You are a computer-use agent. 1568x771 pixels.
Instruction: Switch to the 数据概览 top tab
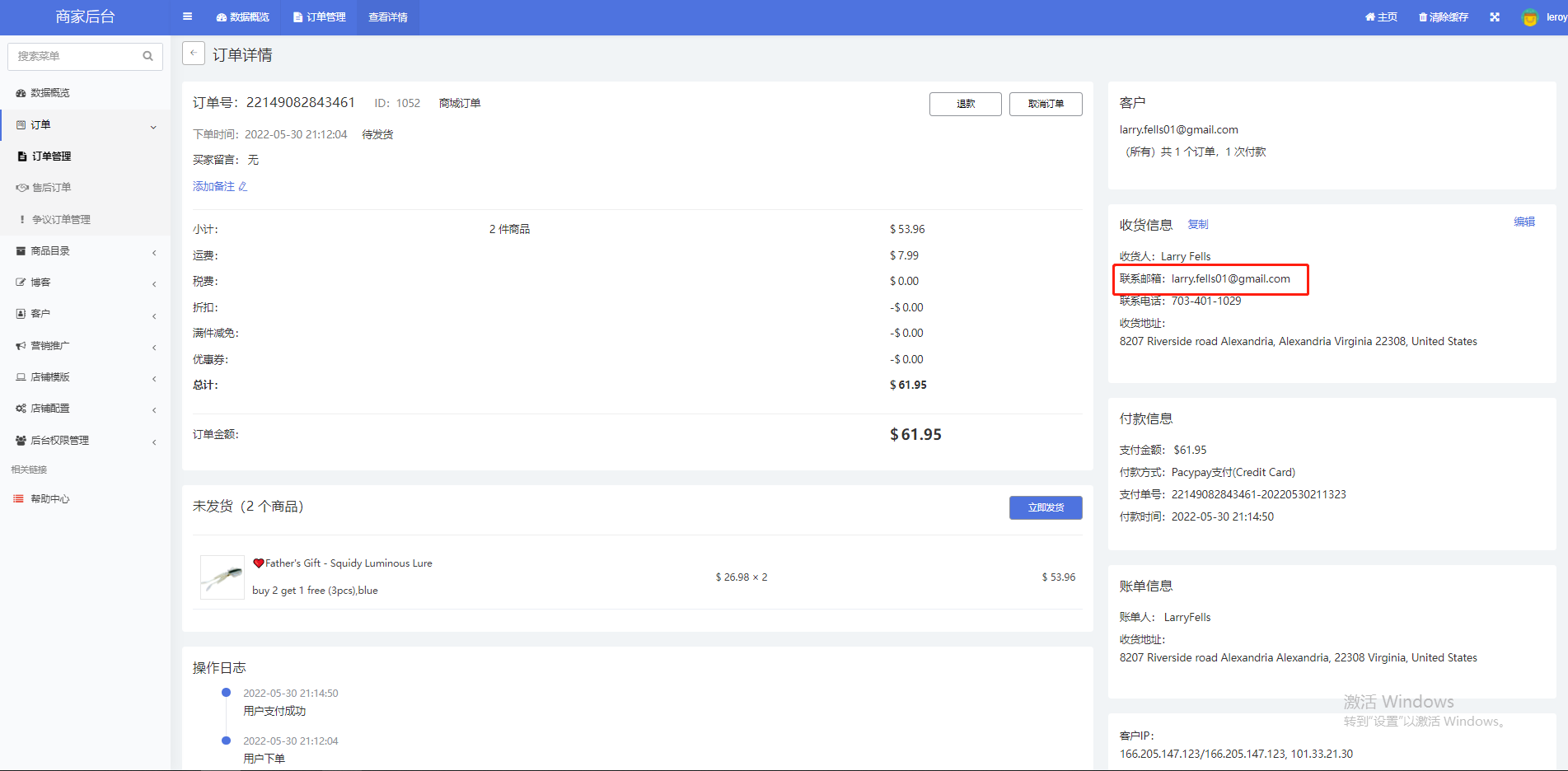[243, 17]
